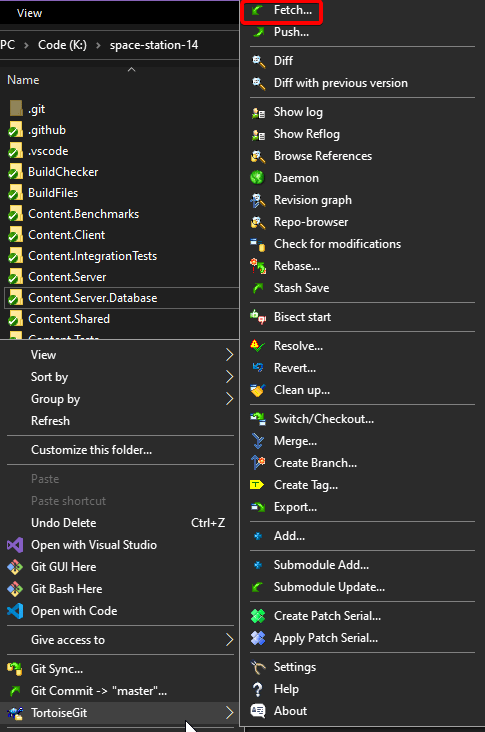
Task: Select the .git folder
Action: tap(36, 109)
